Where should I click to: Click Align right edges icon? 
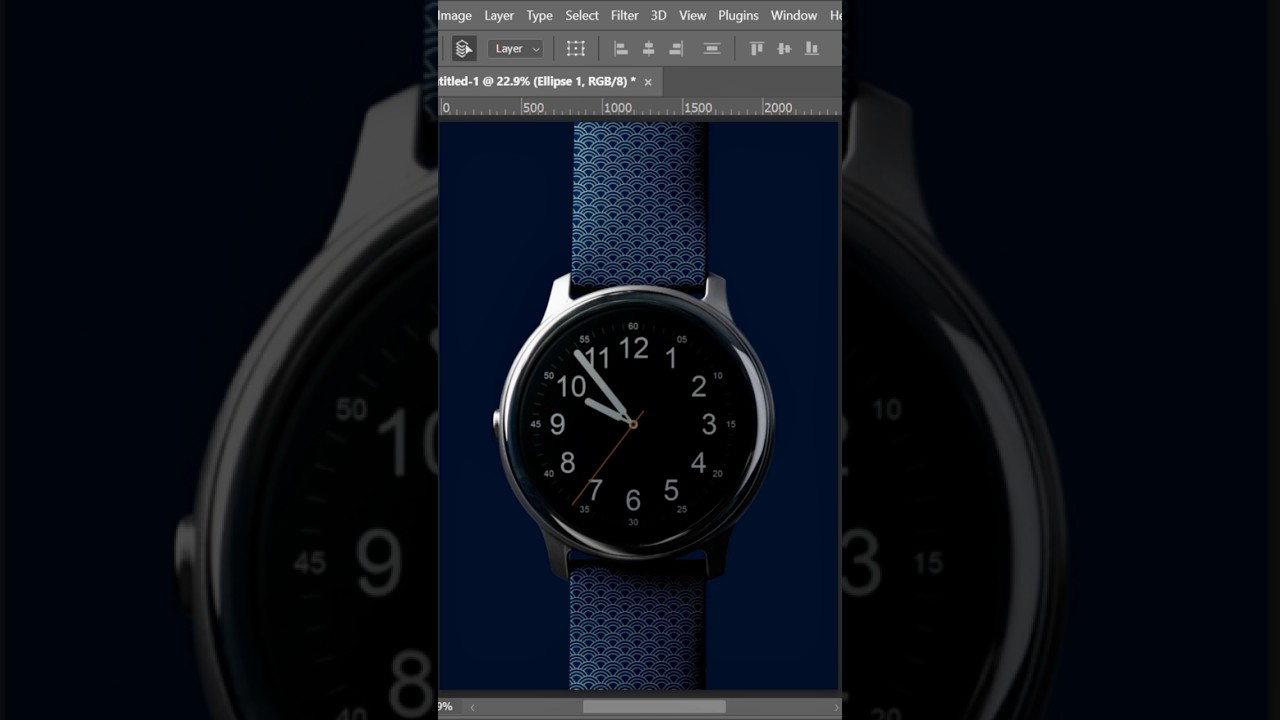click(x=676, y=48)
